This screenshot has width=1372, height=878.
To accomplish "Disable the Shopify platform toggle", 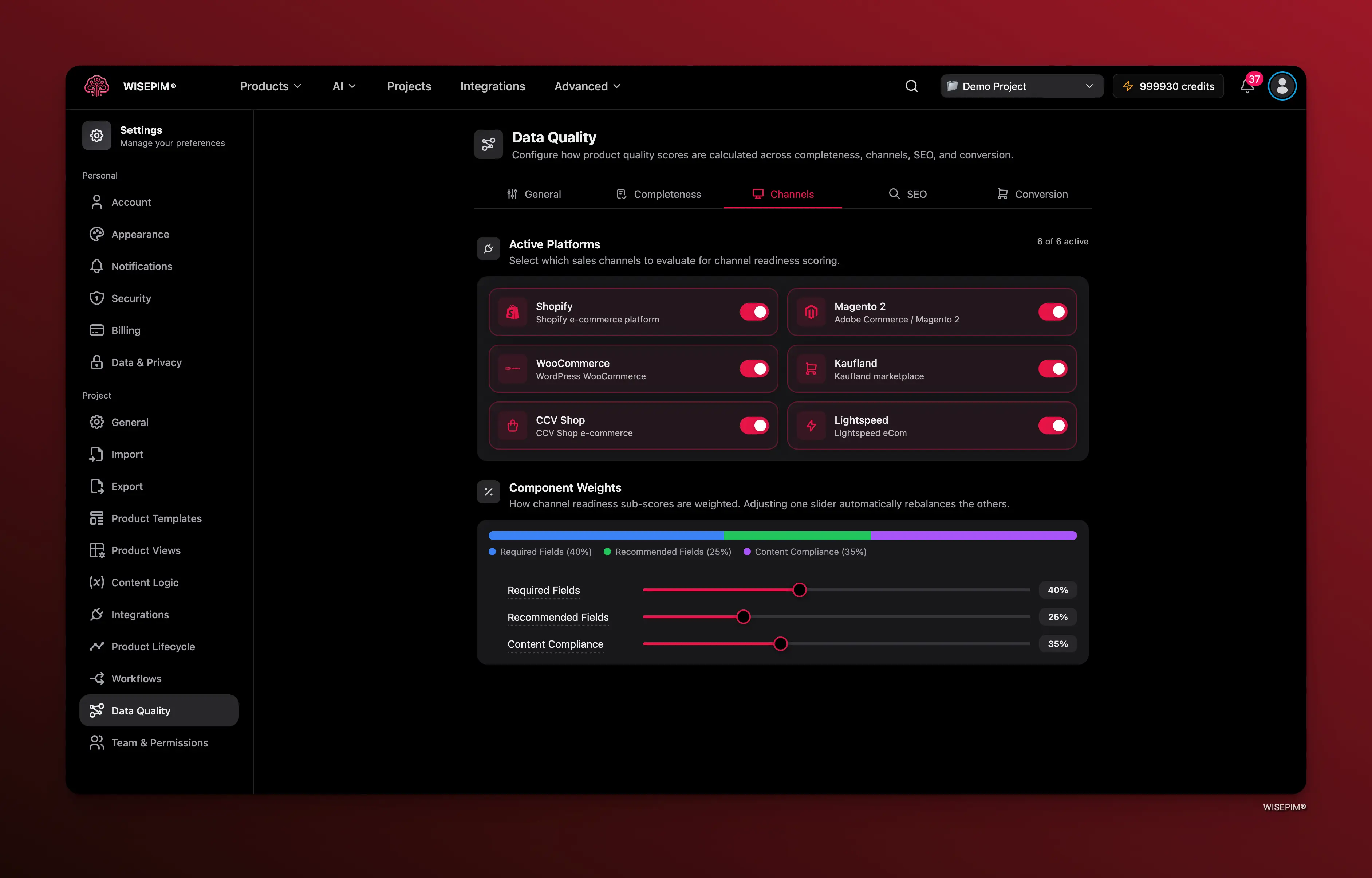I will tap(754, 312).
